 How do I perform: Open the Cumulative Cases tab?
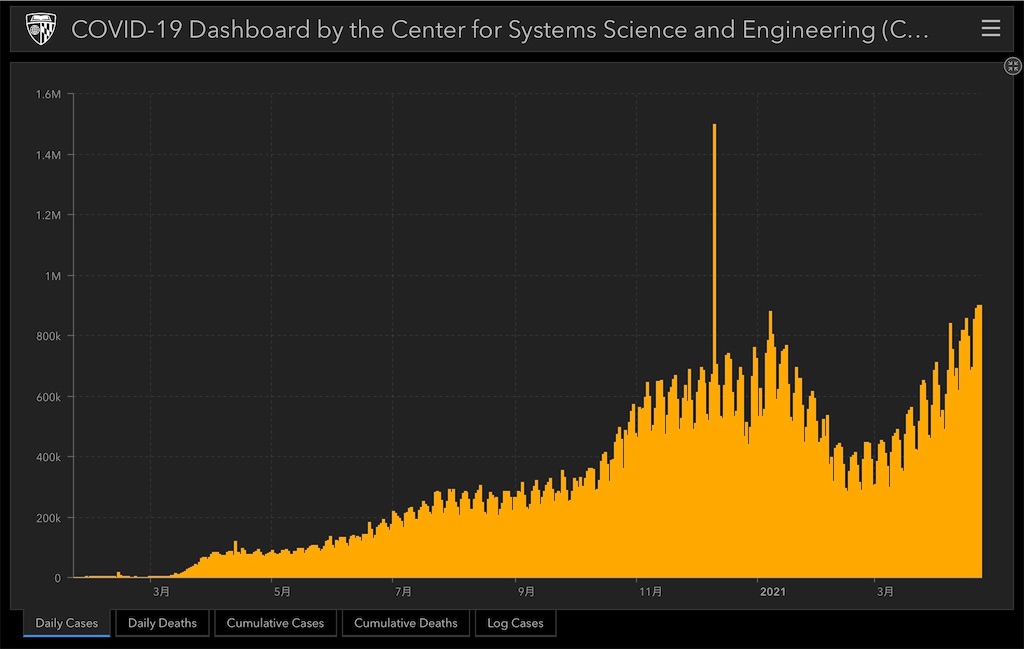[275, 623]
